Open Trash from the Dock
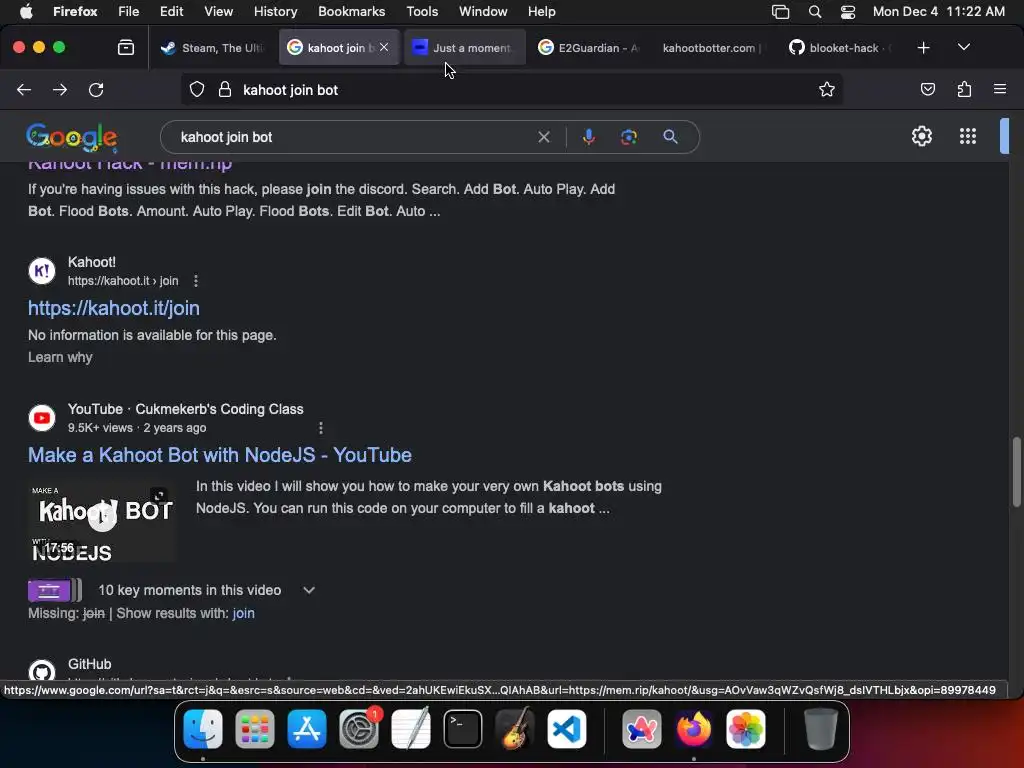Image resolution: width=1024 pixels, height=768 pixels. click(x=821, y=729)
